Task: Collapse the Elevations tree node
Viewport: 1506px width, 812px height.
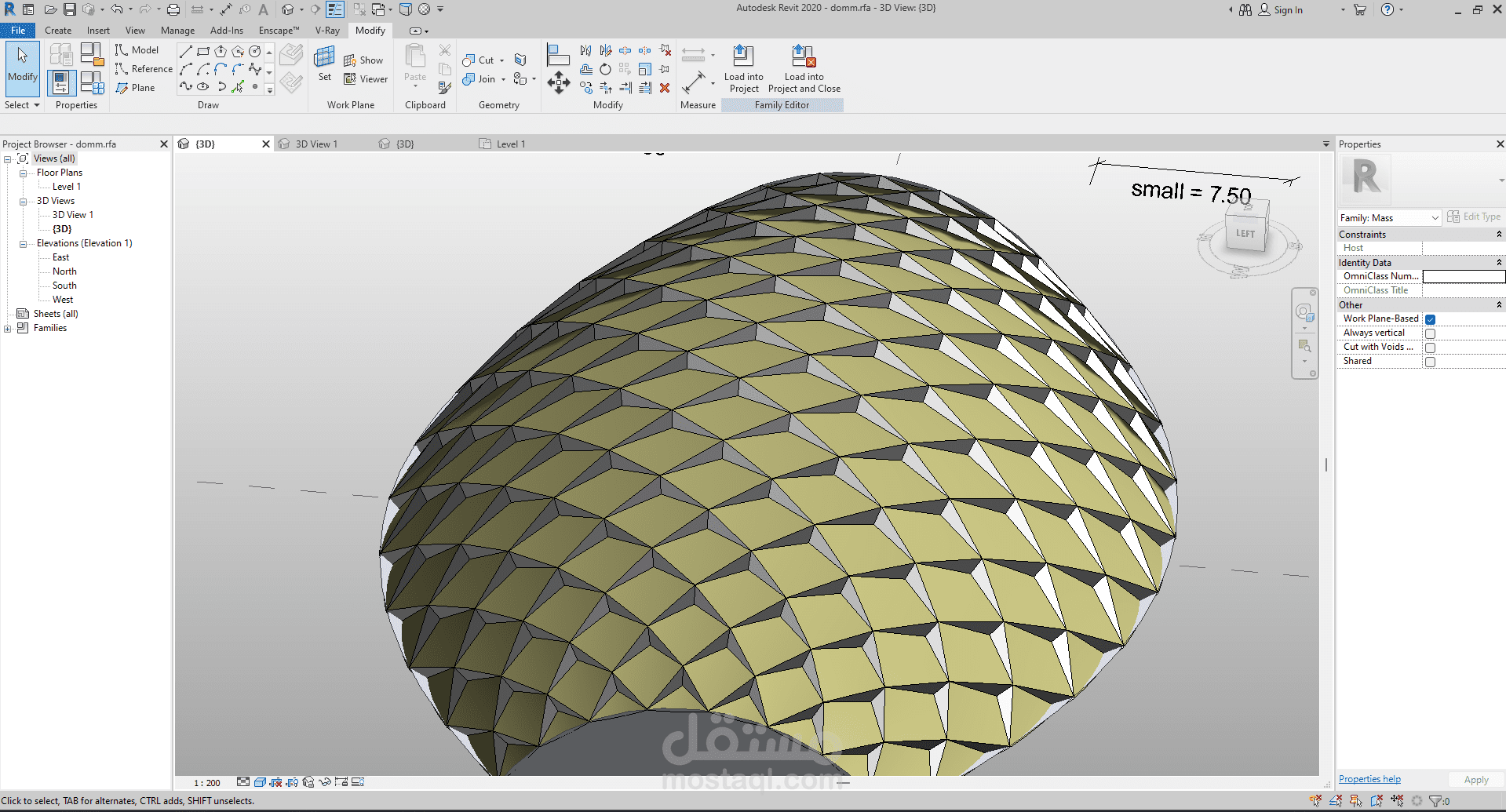Action: click(x=23, y=244)
